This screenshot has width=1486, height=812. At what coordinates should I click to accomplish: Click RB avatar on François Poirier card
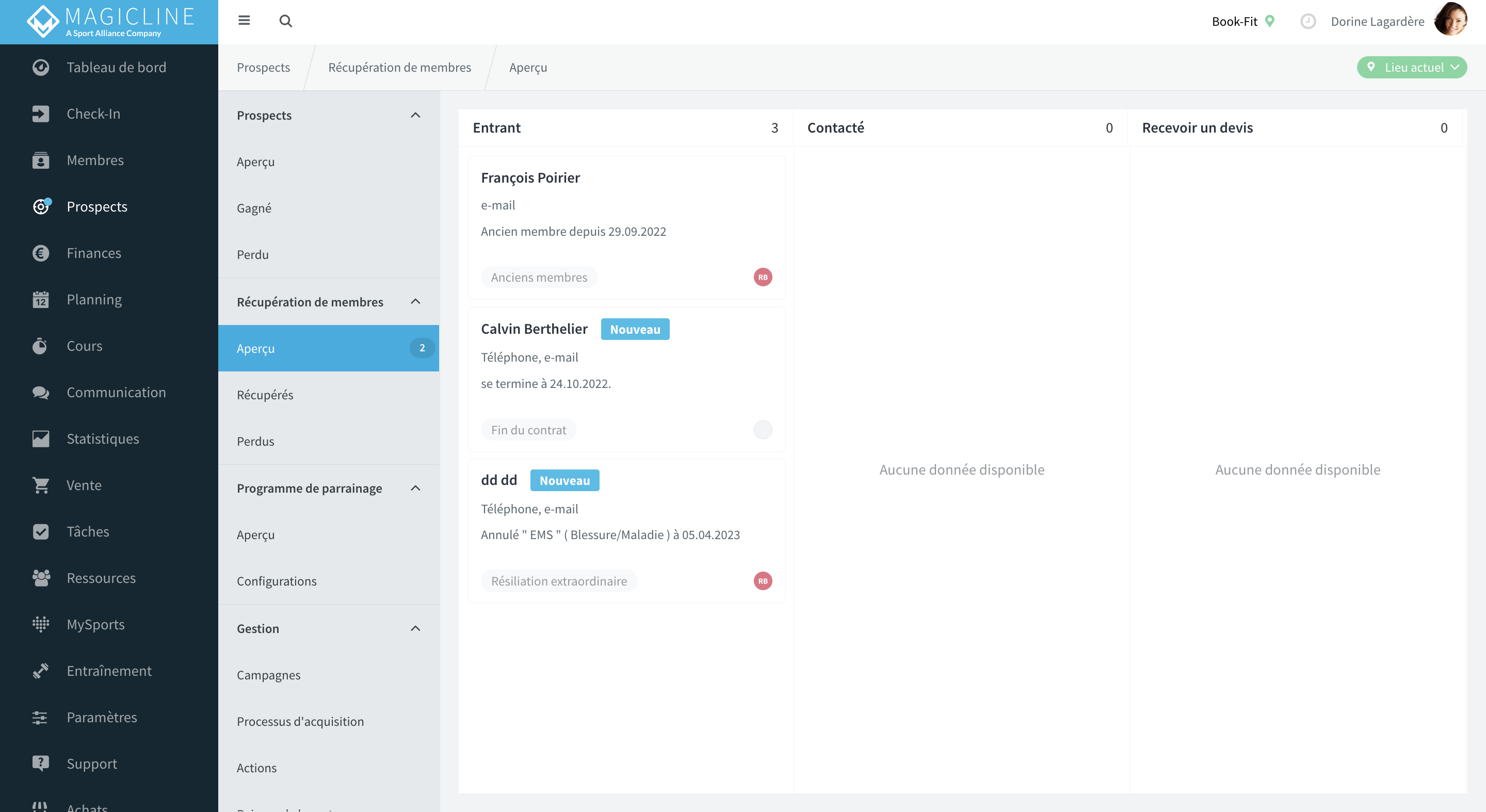click(x=763, y=277)
